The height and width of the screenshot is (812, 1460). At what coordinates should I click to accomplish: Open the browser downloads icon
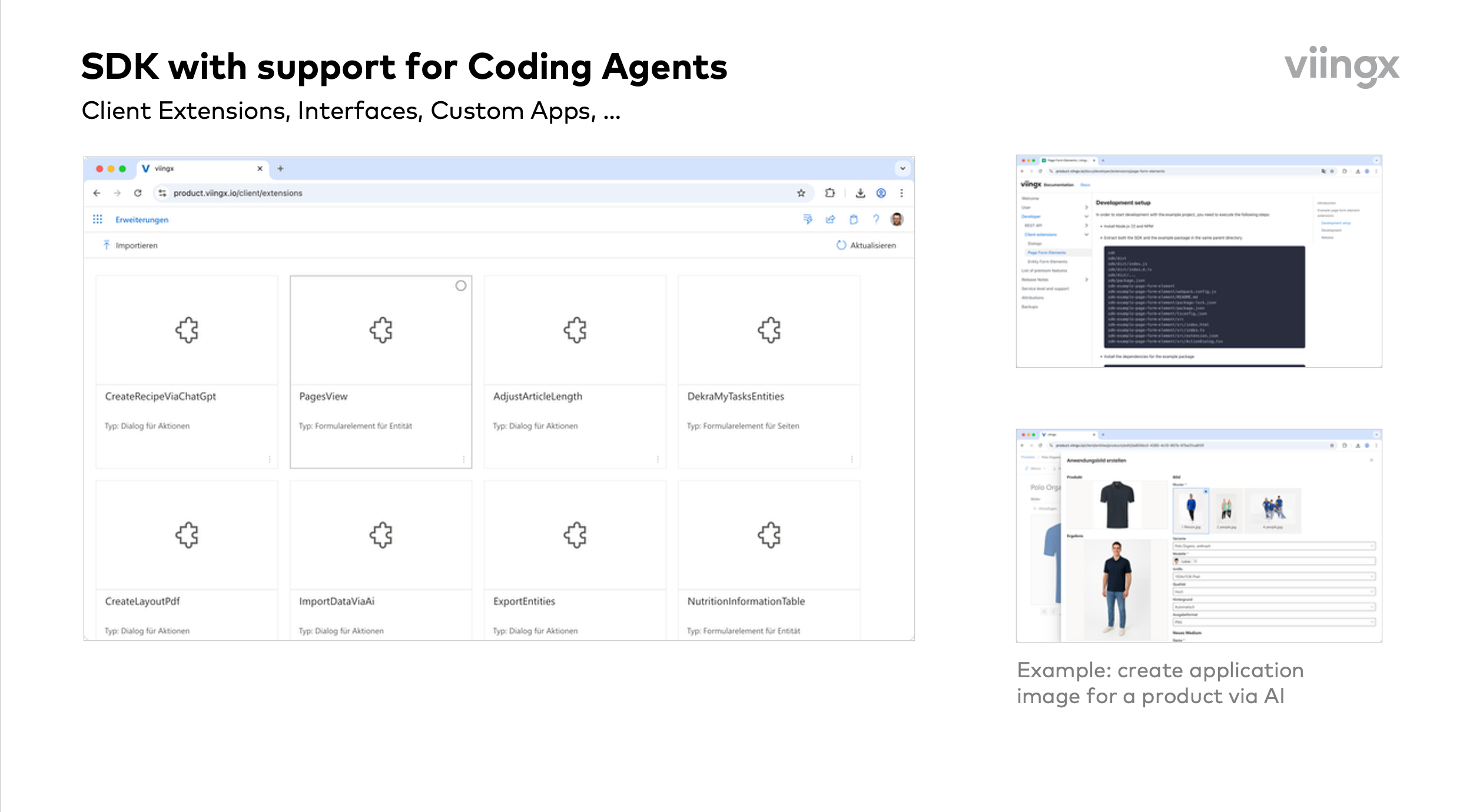861,193
